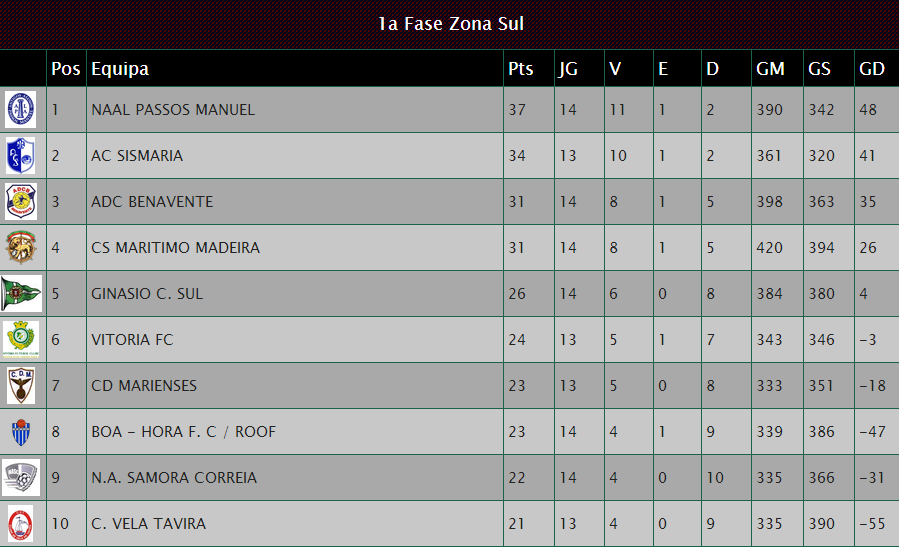Select the GM column header
The image size is (899, 547).
770,69
